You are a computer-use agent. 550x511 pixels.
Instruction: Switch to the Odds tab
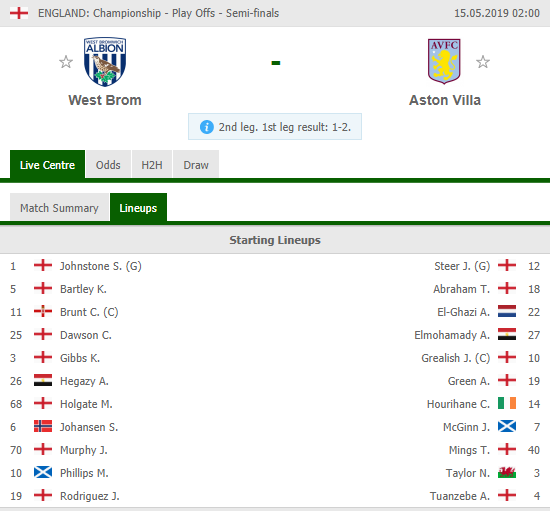(x=108, y=164)
